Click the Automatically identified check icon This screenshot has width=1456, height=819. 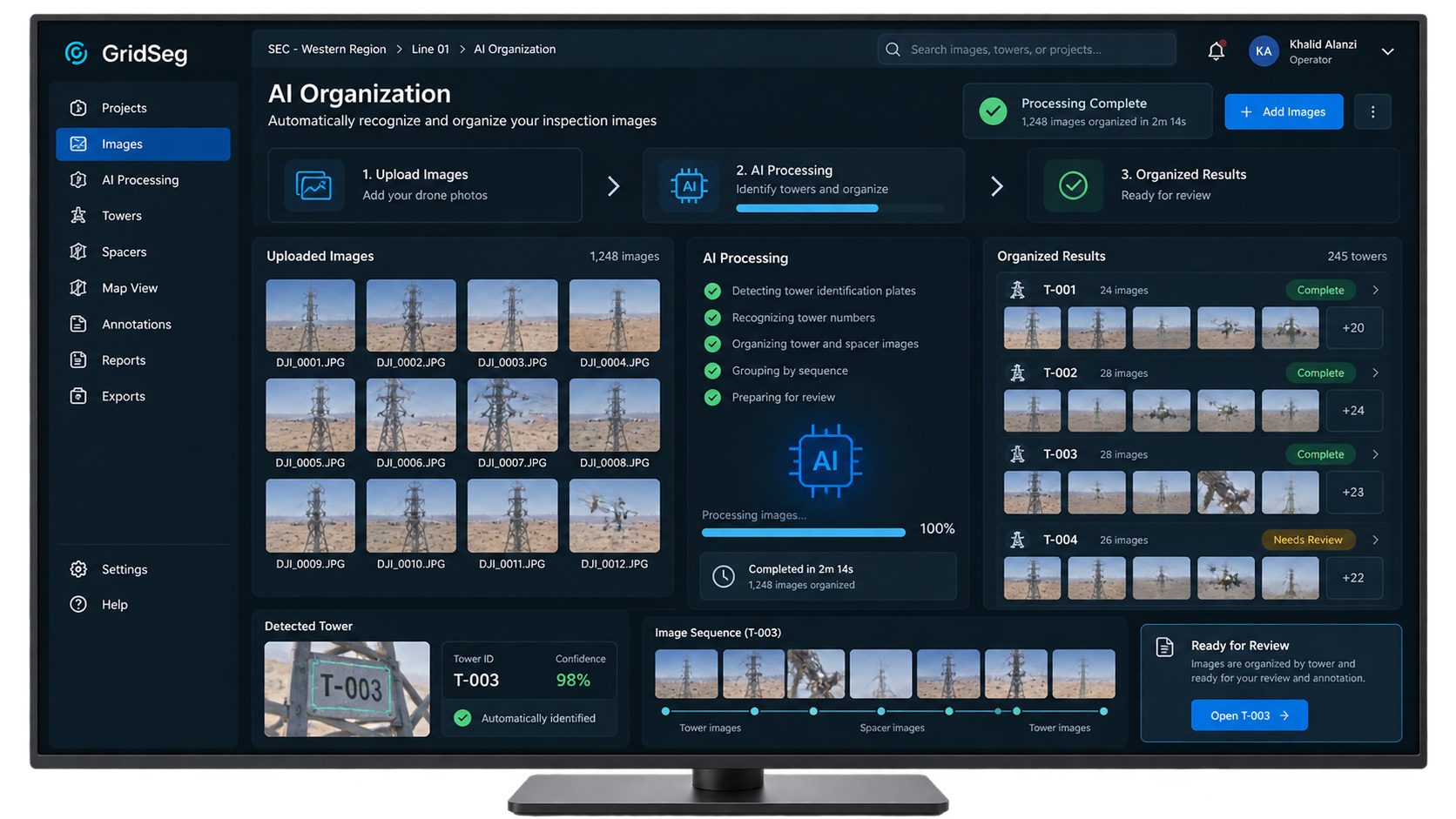pyautogui.click(x=462, y=718)
